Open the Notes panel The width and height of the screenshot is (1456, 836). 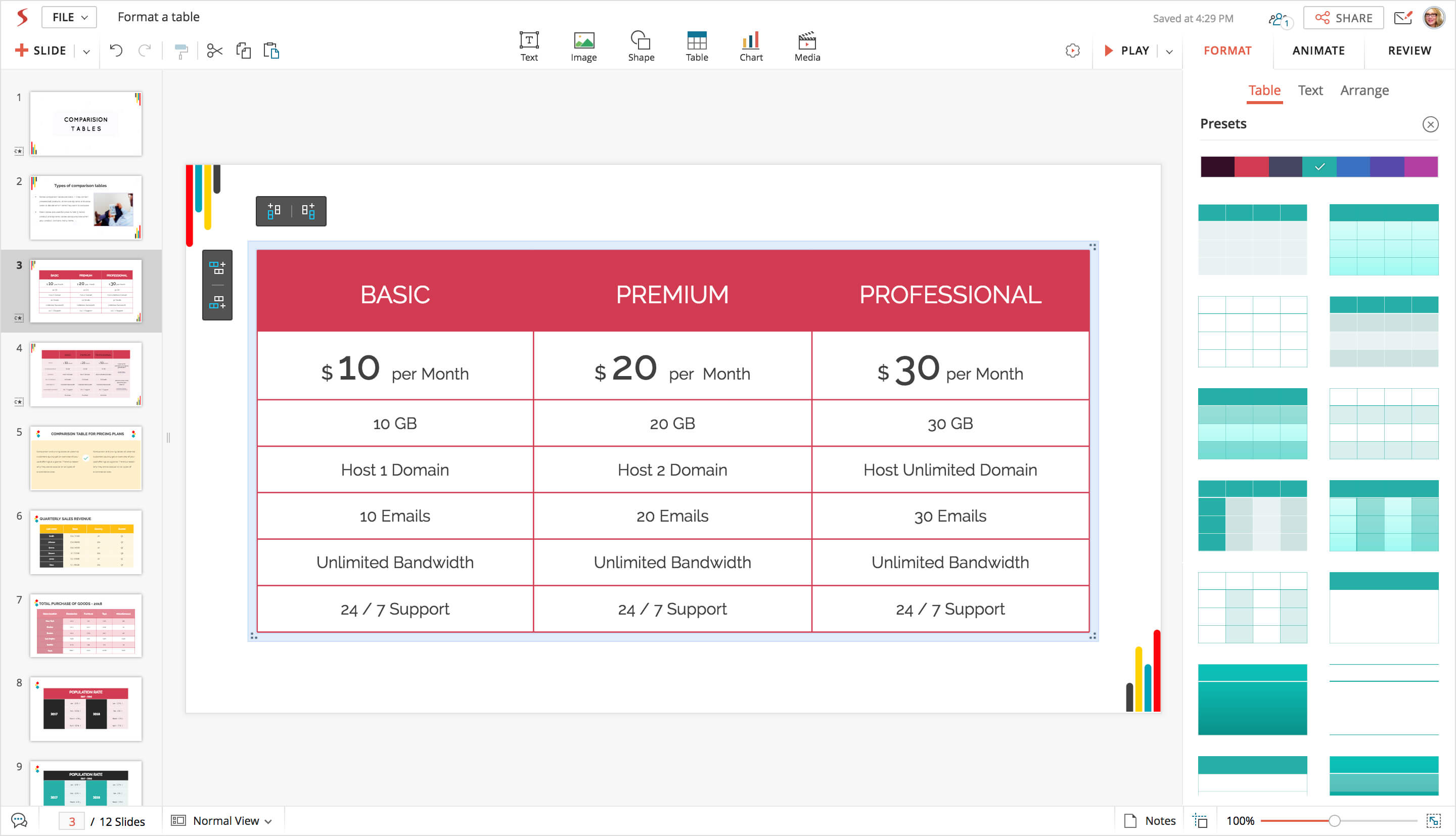[x=1150, y=820]
